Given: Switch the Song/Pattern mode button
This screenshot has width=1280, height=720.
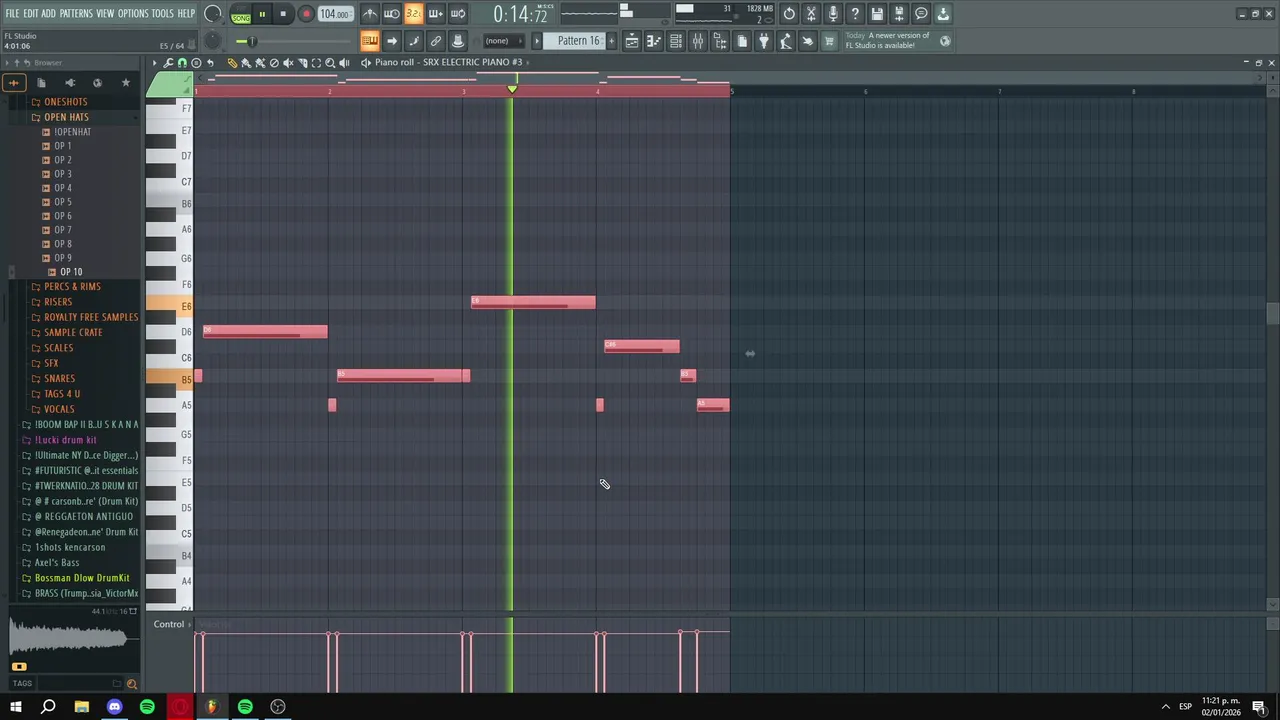Looking at the screenshot, I should point(241,15).
